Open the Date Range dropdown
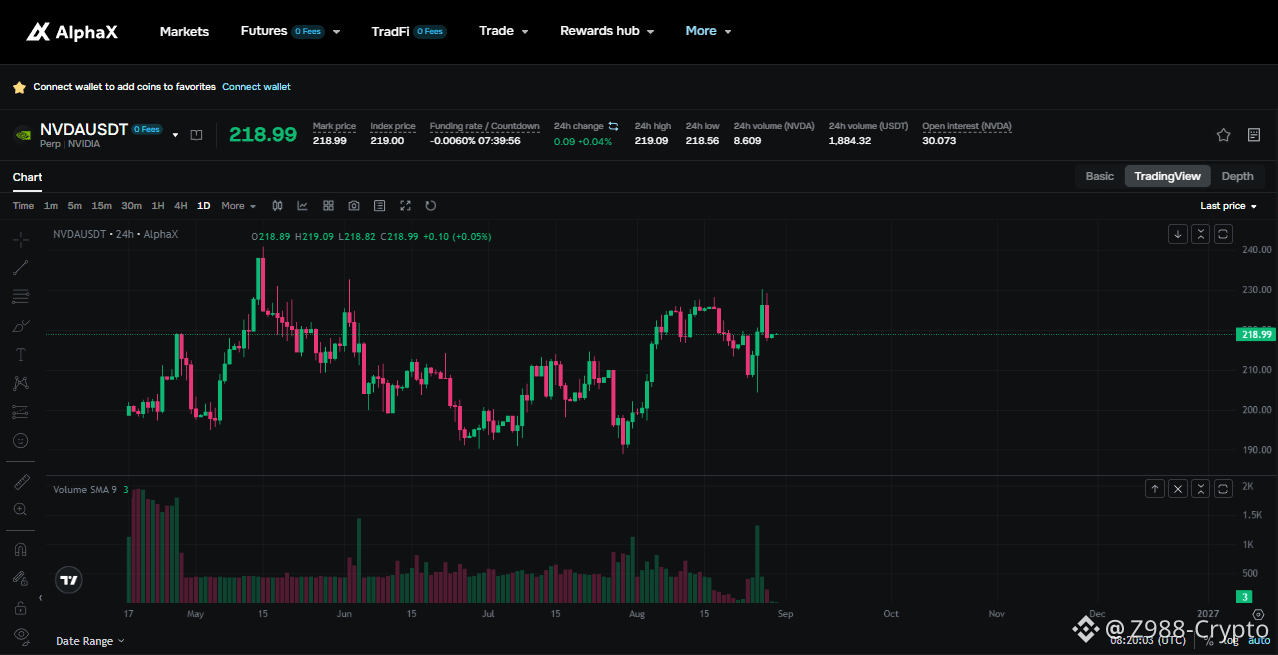1278x655 pixels. click(x=91, y=641)
